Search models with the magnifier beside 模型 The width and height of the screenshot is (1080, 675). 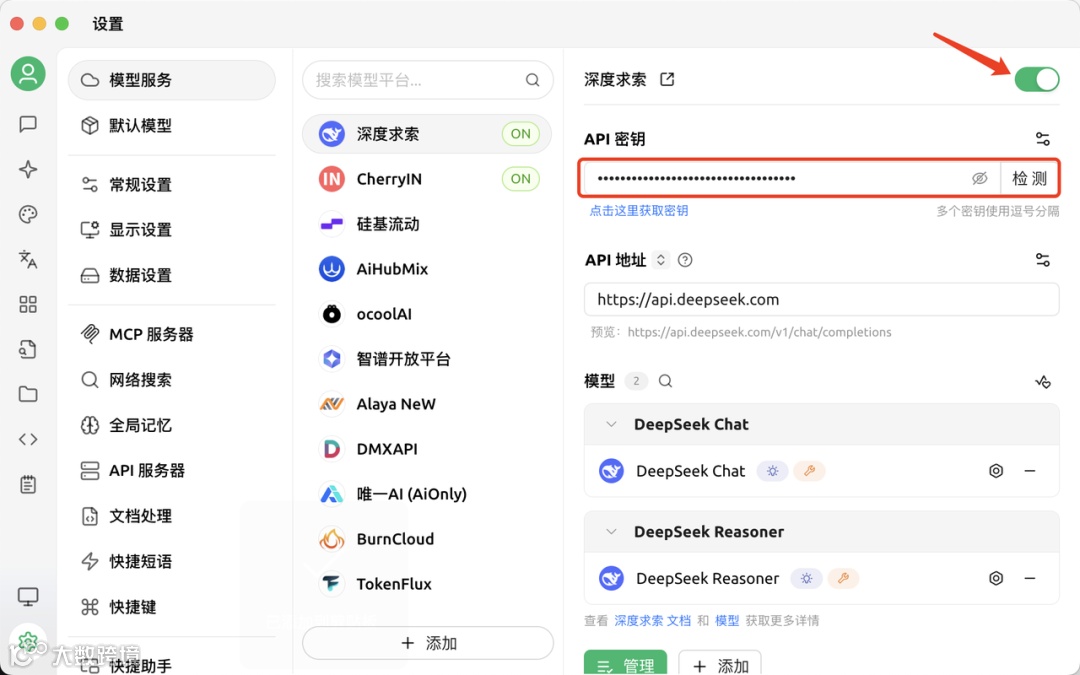point(665,381)
